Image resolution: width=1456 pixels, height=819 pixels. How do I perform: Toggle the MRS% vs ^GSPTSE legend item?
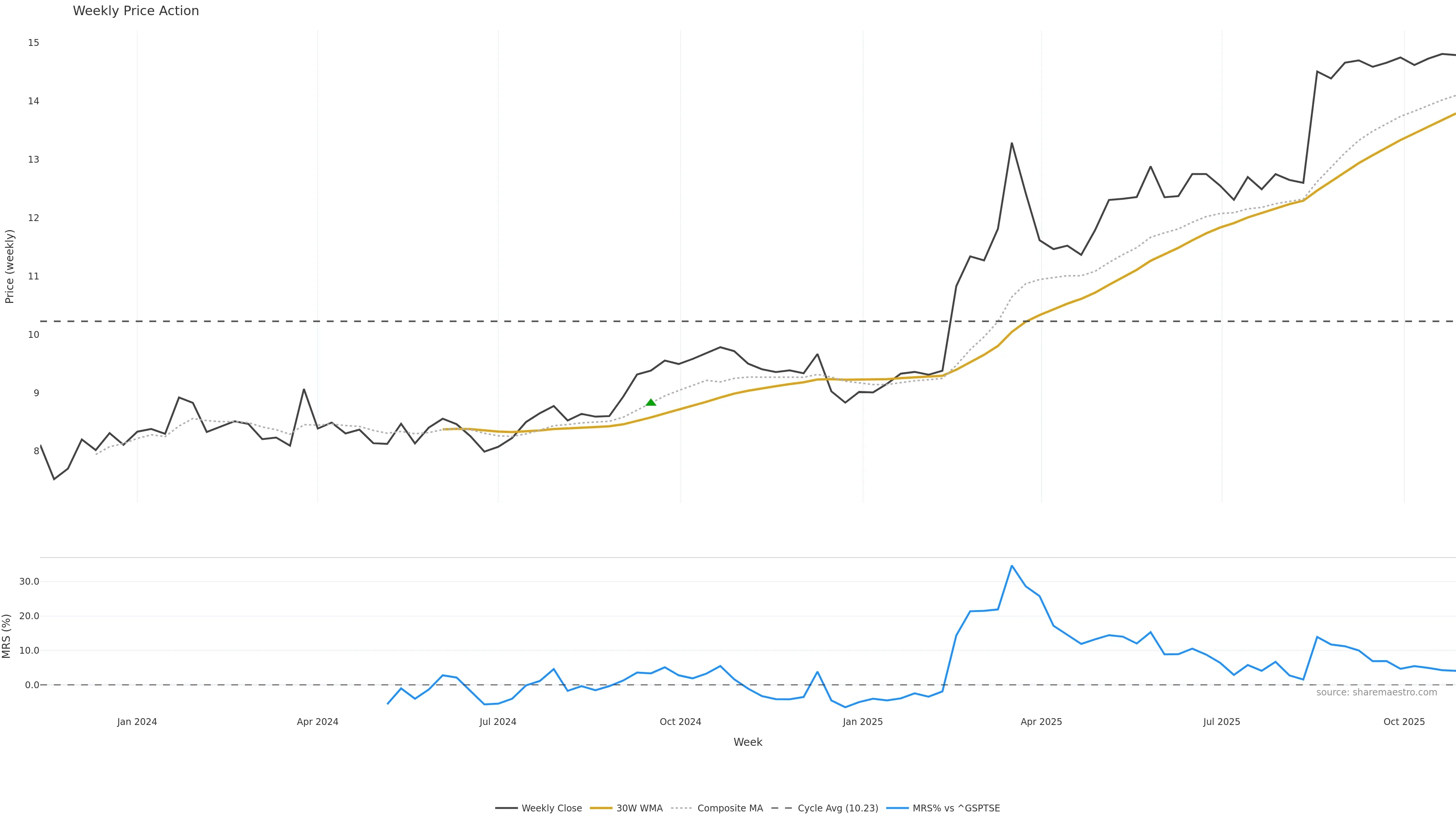956,808
